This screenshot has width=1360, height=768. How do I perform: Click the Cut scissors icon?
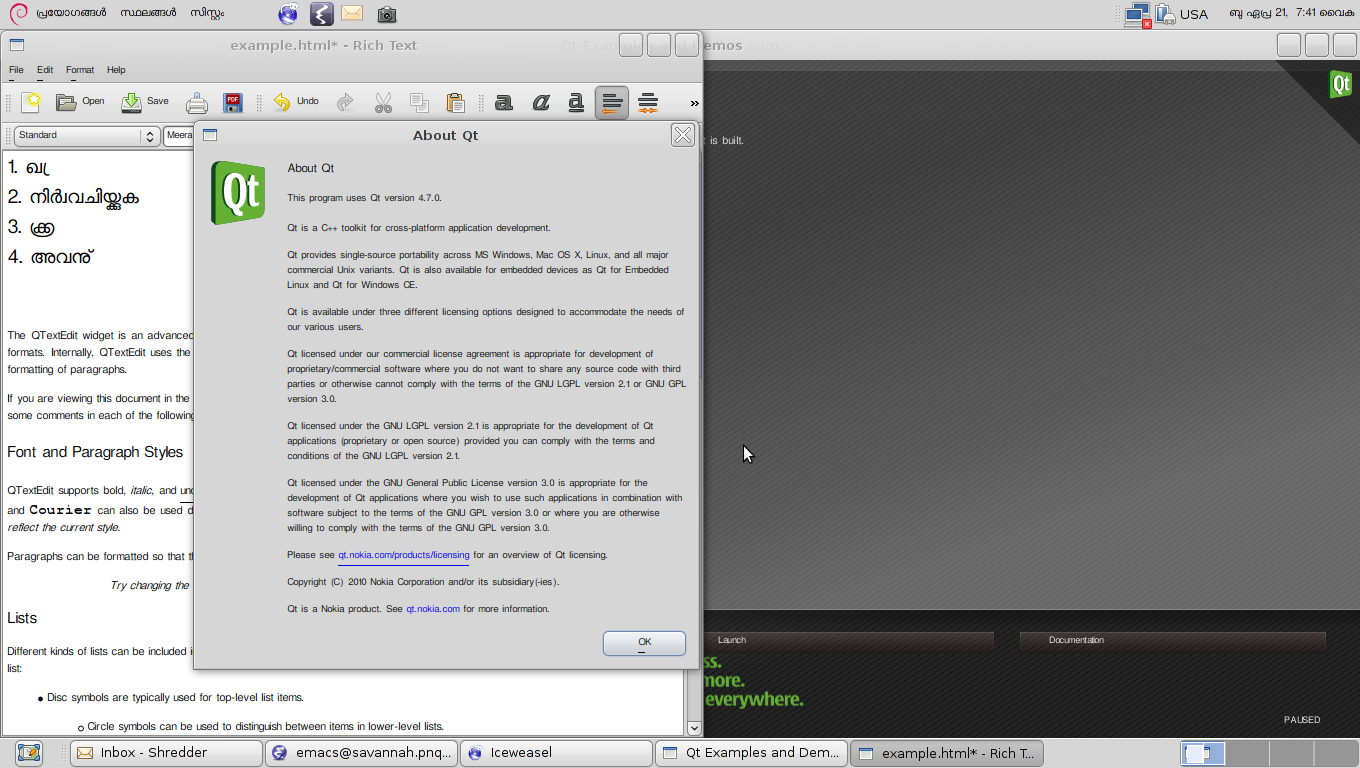383,102
